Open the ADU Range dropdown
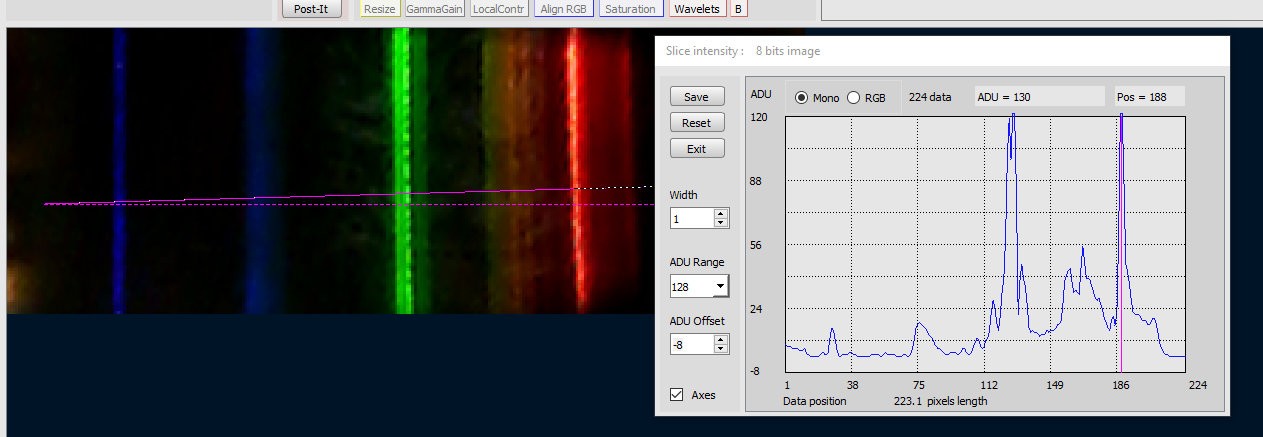 720,287
